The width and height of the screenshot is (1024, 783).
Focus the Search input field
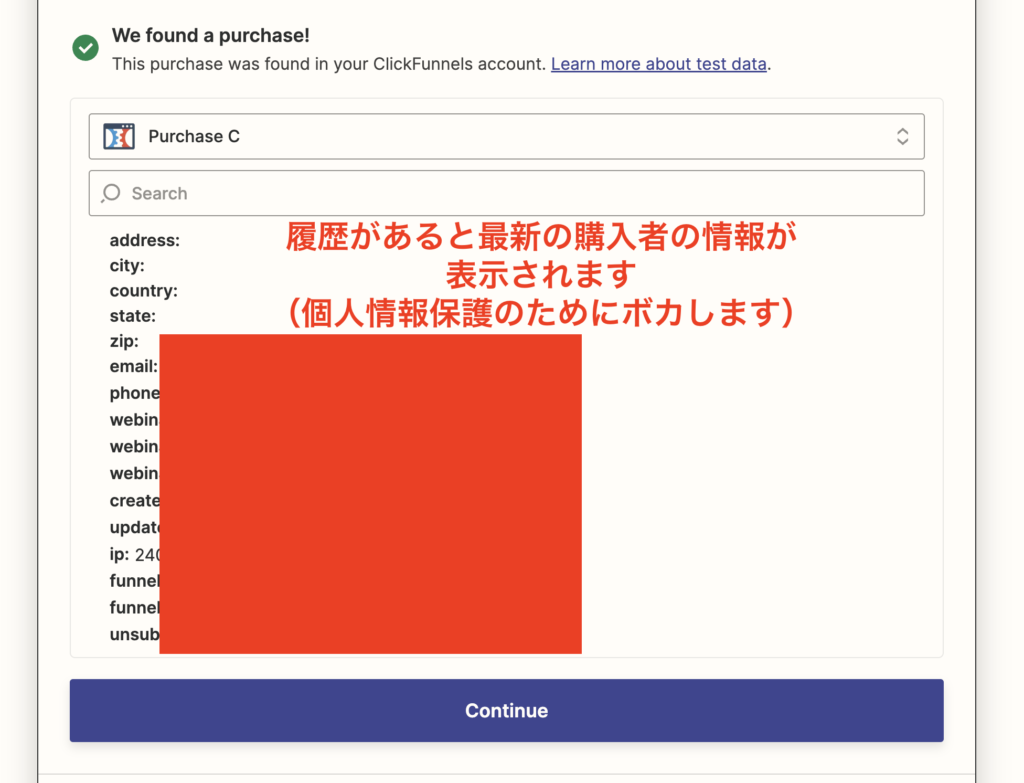[x=520, y=193]
